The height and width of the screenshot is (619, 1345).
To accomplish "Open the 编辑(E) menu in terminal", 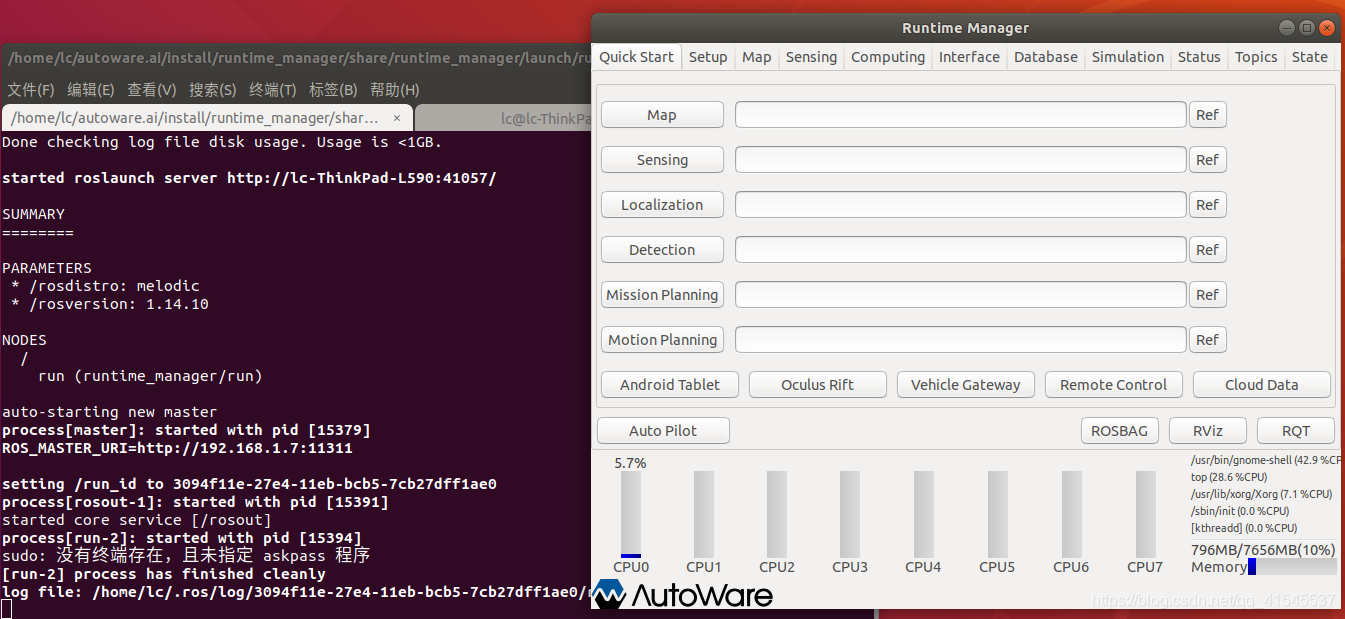I will coord(91,90).
